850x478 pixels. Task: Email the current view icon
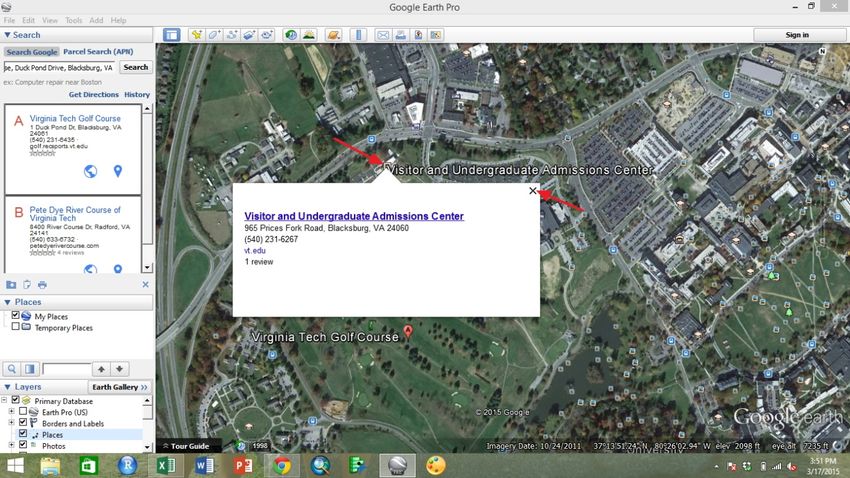coord(383,35)
